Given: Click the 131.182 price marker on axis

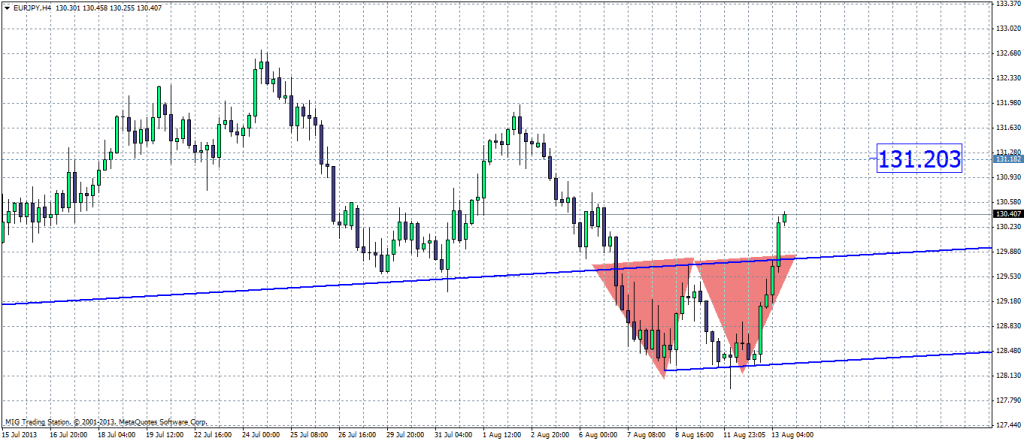Looking at the screenshot, I should (x=1006, y=159).
